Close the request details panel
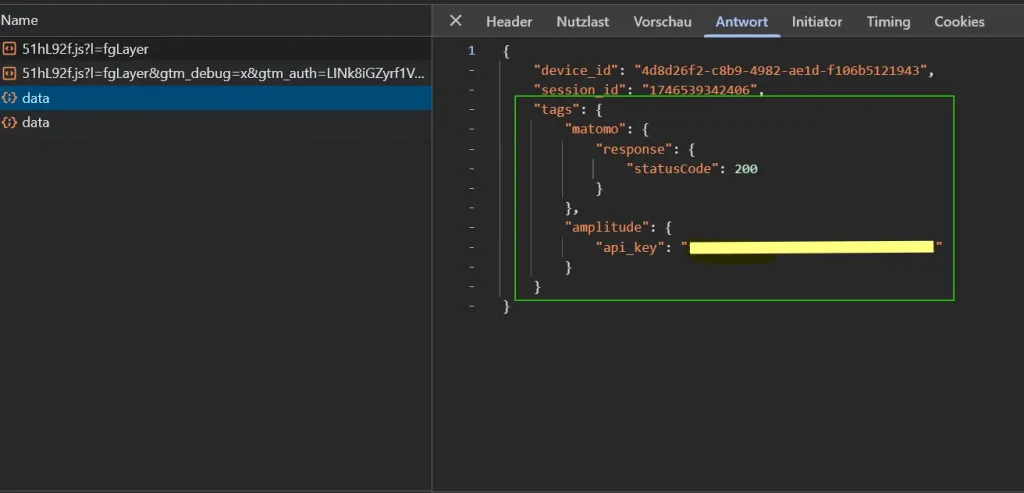The image size is (1024, 493). 456,21
